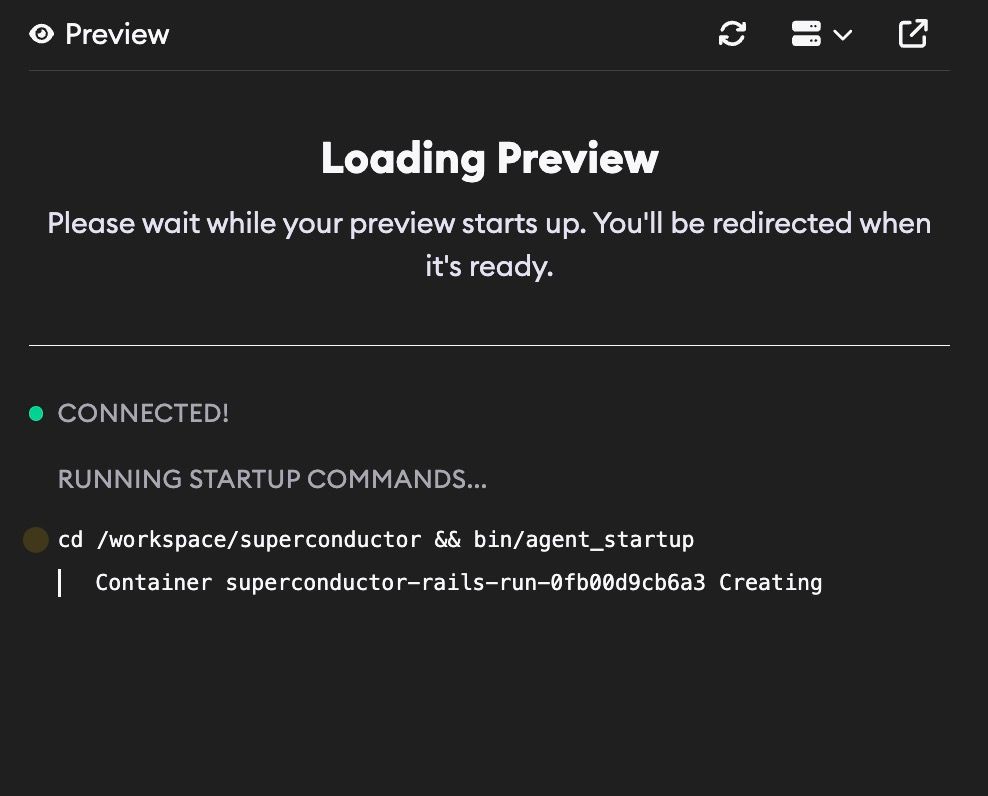Click the Loading Preview title text
The image size is (988, 796).
[x=489, y=157]
